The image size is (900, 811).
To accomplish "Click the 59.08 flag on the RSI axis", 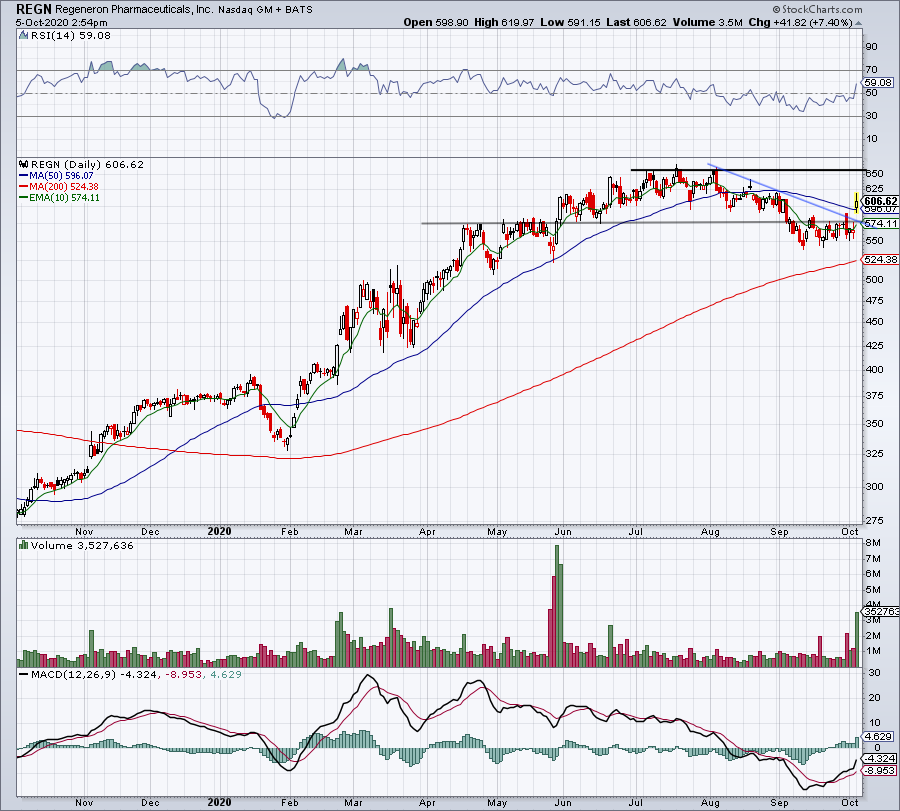I will click(x=878, y=83).
